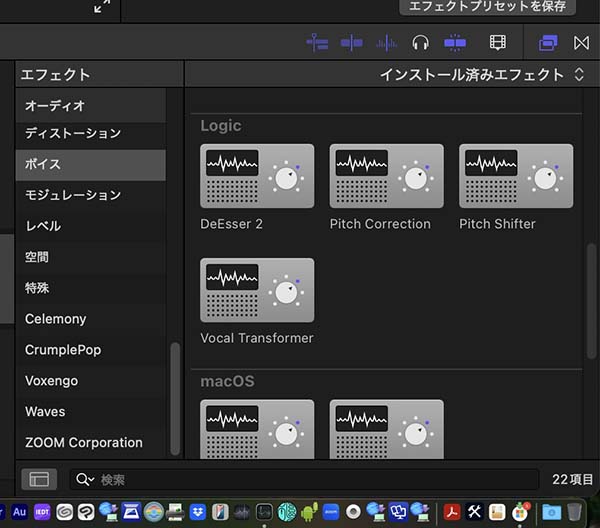The image size is (600, 528).
Task: Select ディストーション category in sidebar
Action: pyautogui.click(x=73, y=133)
